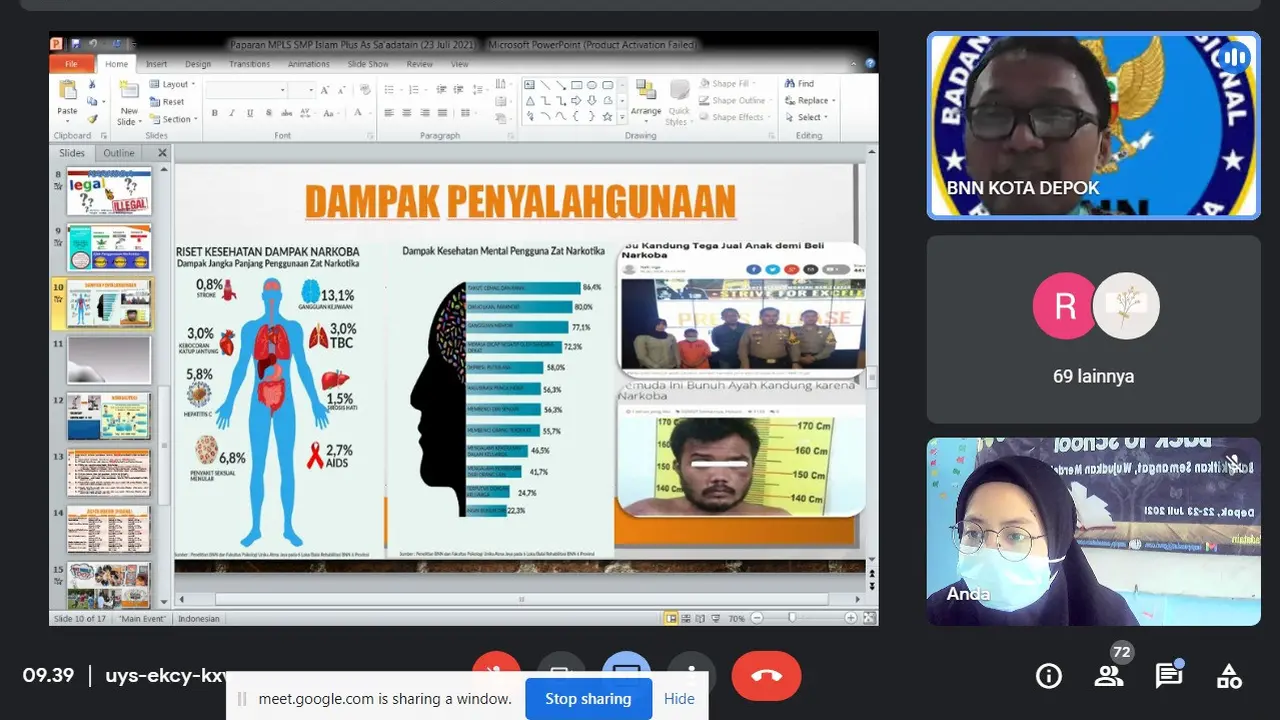Screen dimensions: 1280x720
Task: Switch to the Animations ribbon tab
Action: coord(309,64)
